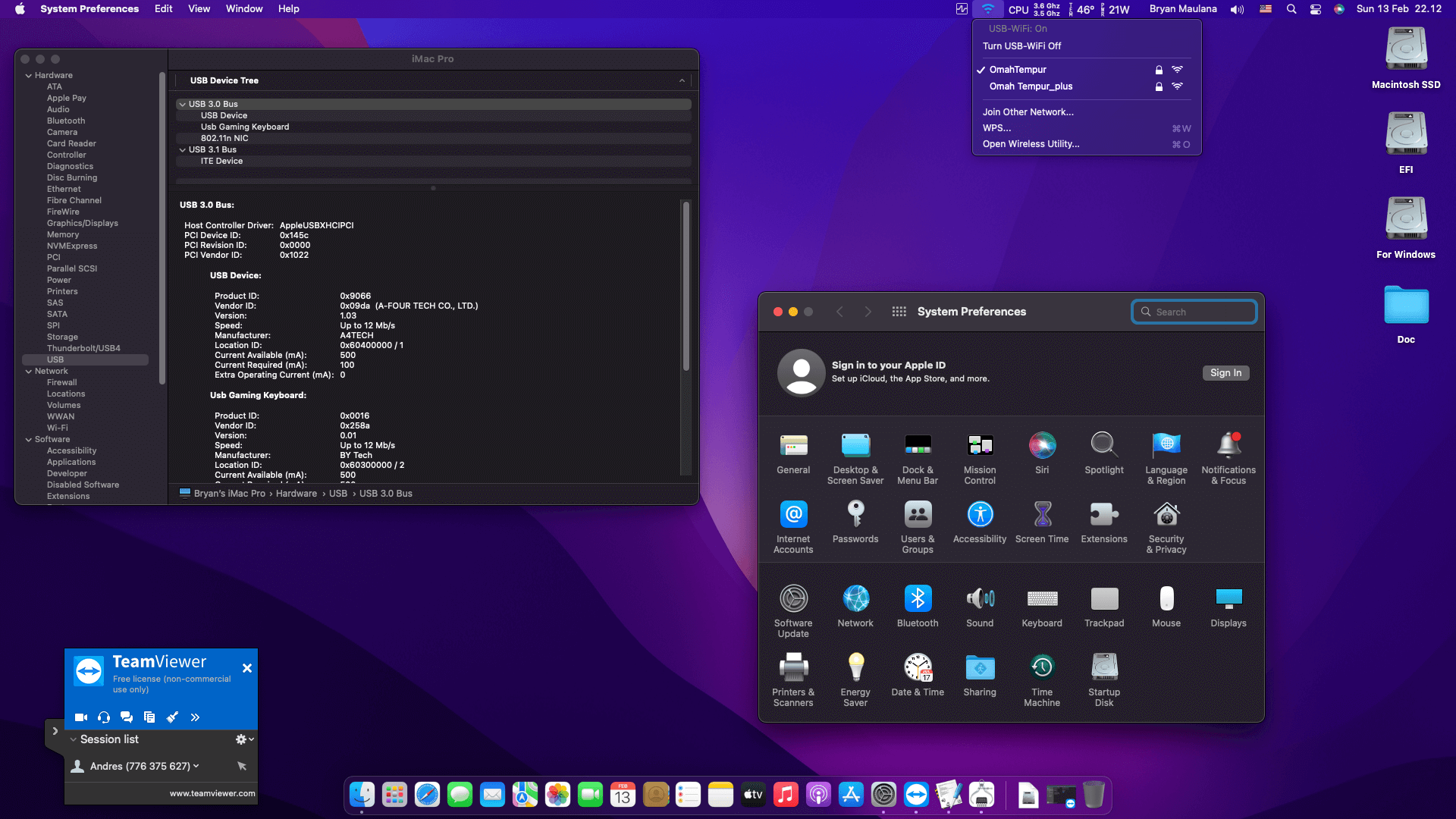
Task: Select 802.11n NIC in device tree
Action: (434, 139)
